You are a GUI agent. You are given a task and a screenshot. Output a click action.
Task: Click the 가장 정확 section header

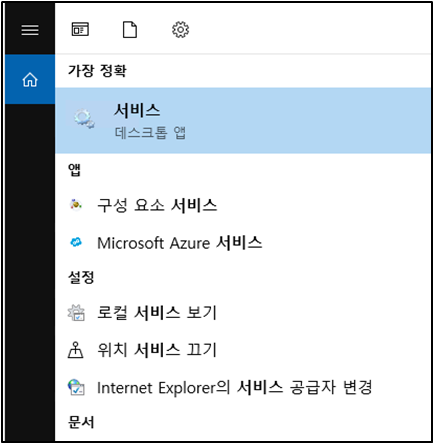click(x=97, y=71)
